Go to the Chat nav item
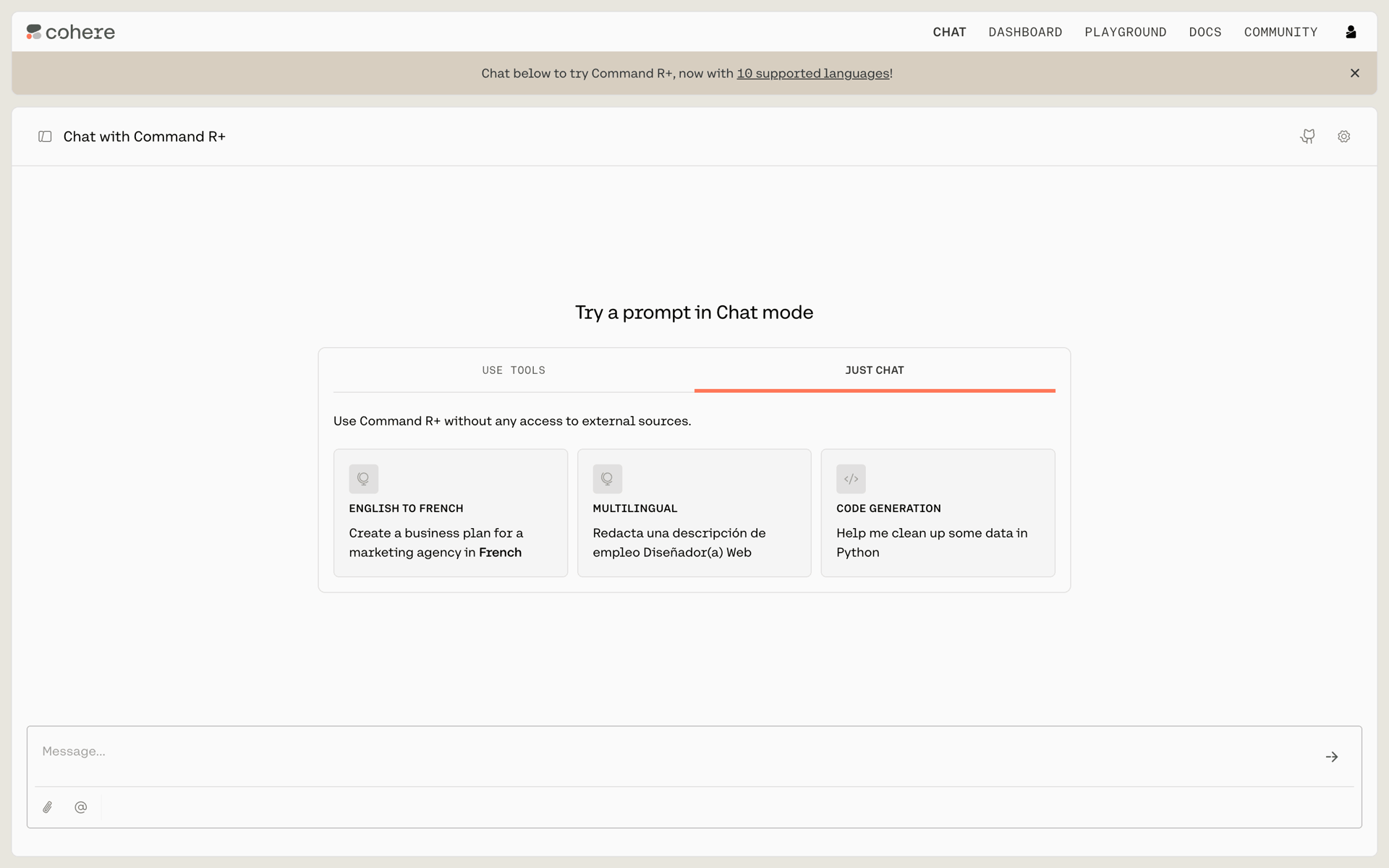The height and width of the screenshot is (868, 1389). (949, 32)
